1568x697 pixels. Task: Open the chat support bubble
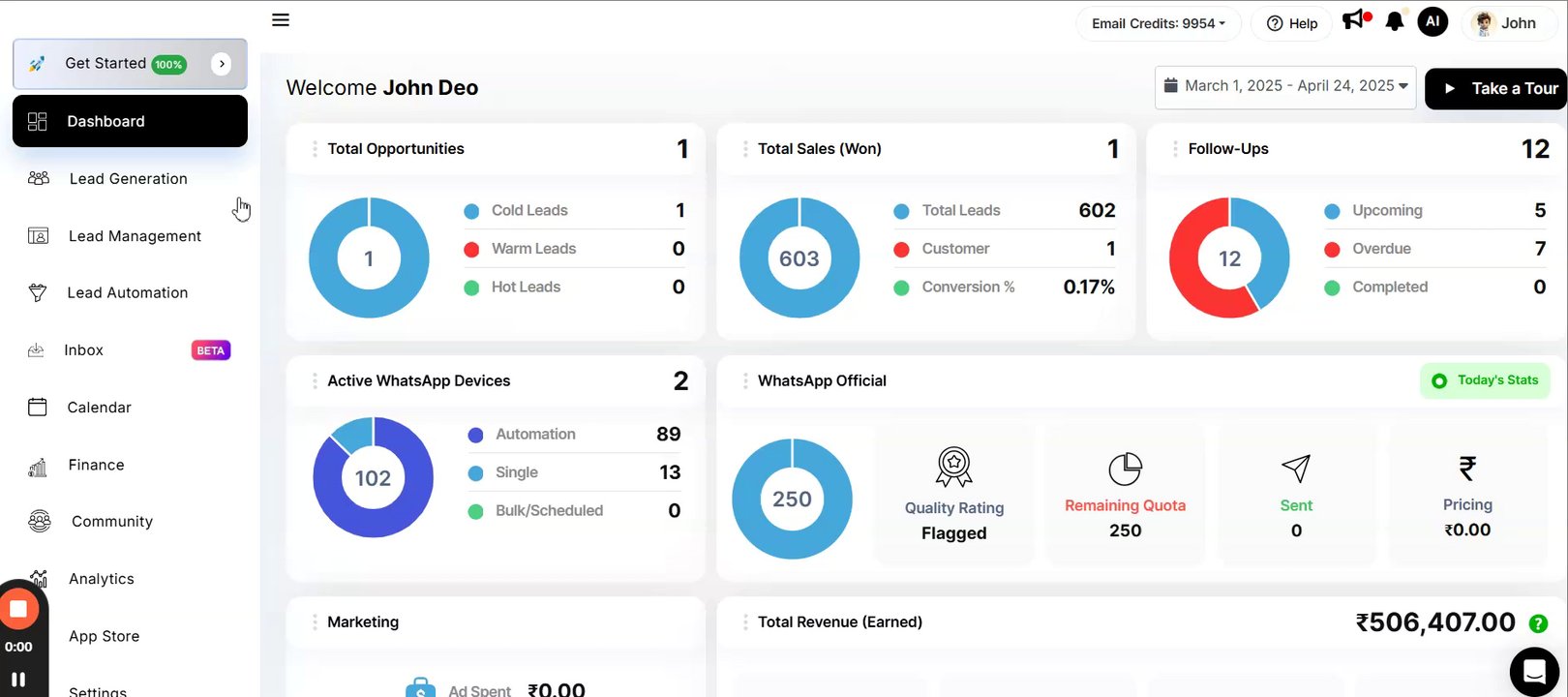coord(1534,671)
